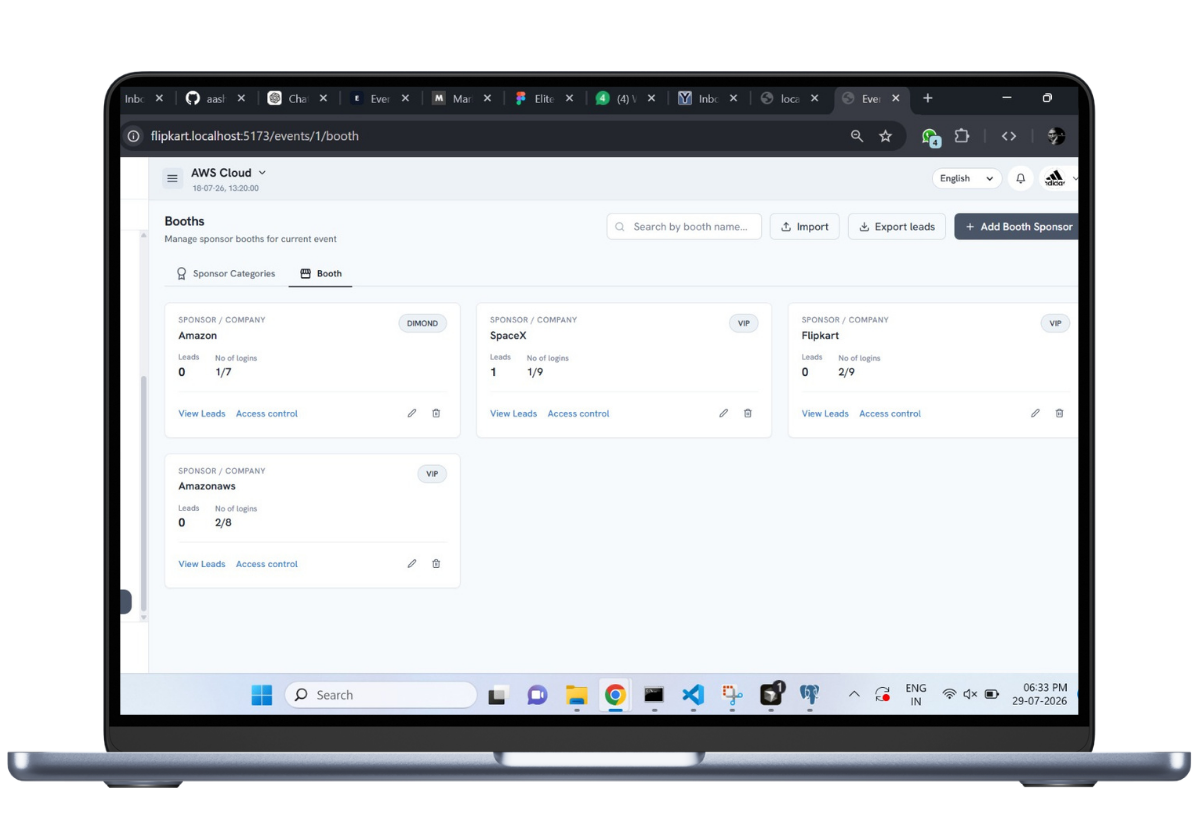Open Visual Studio Code from the taskbar

pyautogui.click(x=693, y=695)
